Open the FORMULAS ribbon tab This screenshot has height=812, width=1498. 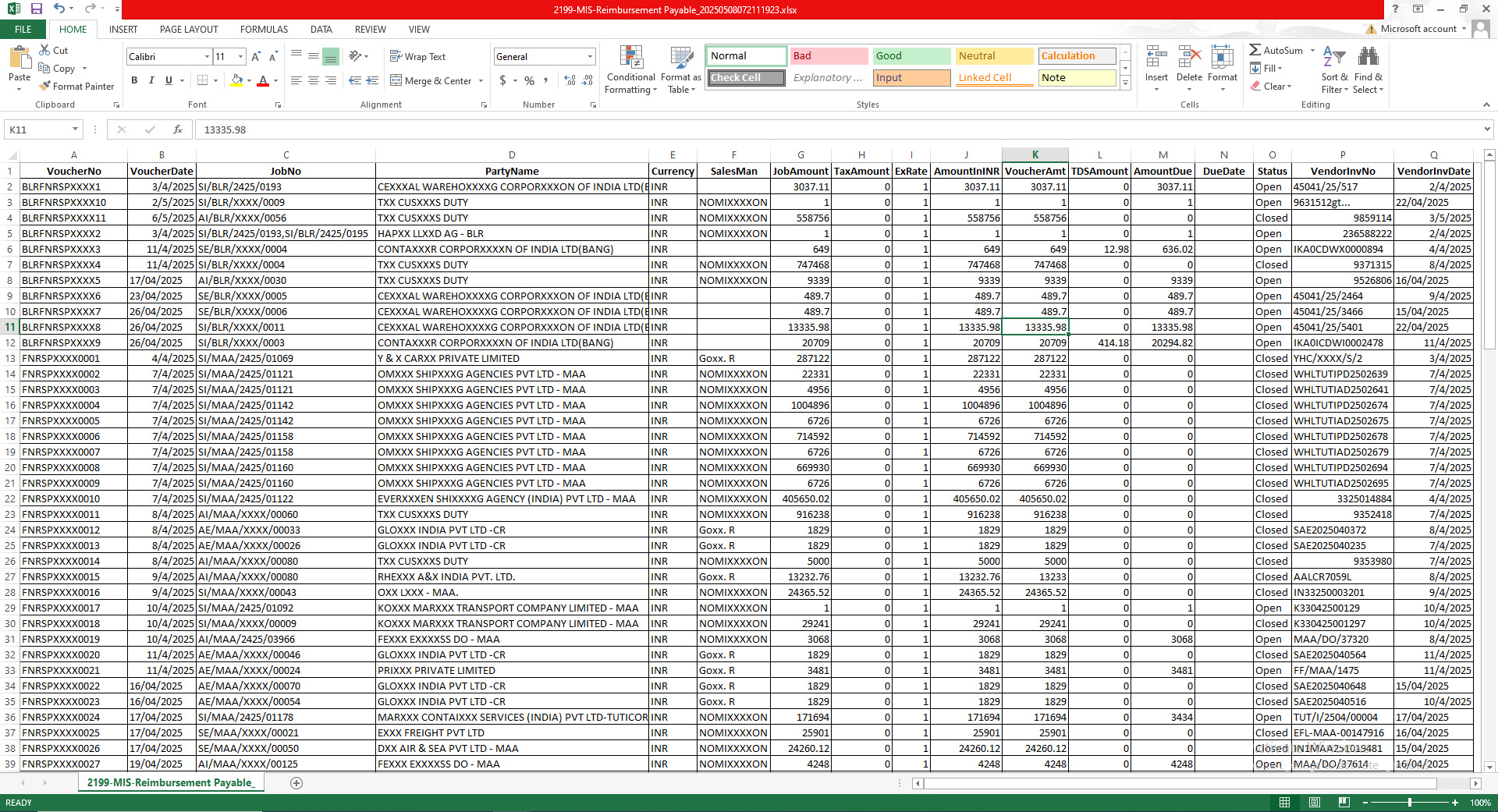(x=264, y=30)
